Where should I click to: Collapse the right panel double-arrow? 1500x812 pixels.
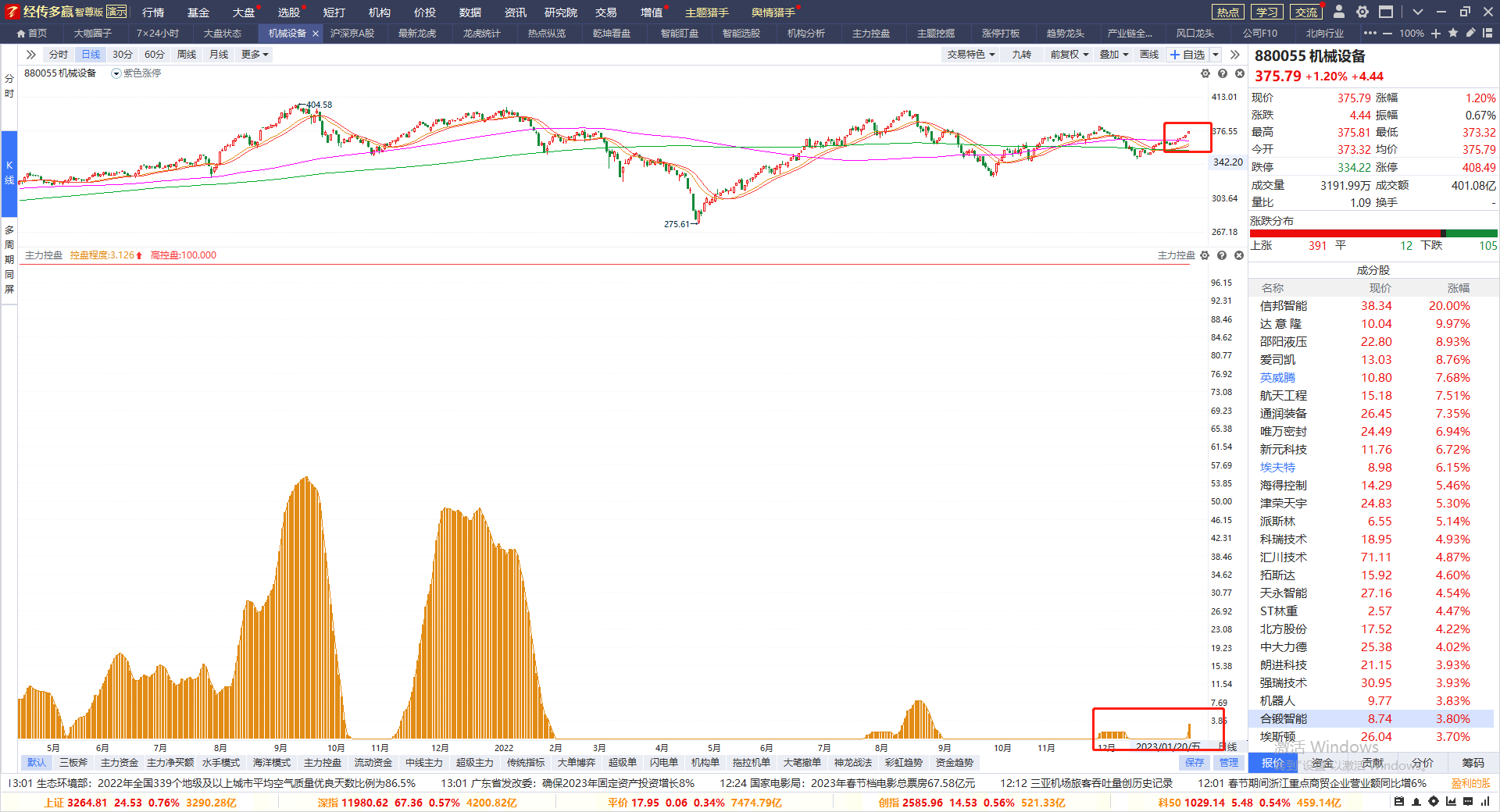click(1234, 55)
